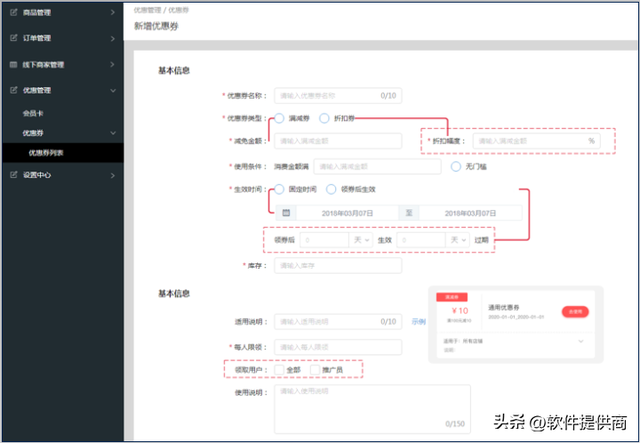Click the 优惠券类型 field label
This screenshot has height=443, width=640.
point(247,118)
